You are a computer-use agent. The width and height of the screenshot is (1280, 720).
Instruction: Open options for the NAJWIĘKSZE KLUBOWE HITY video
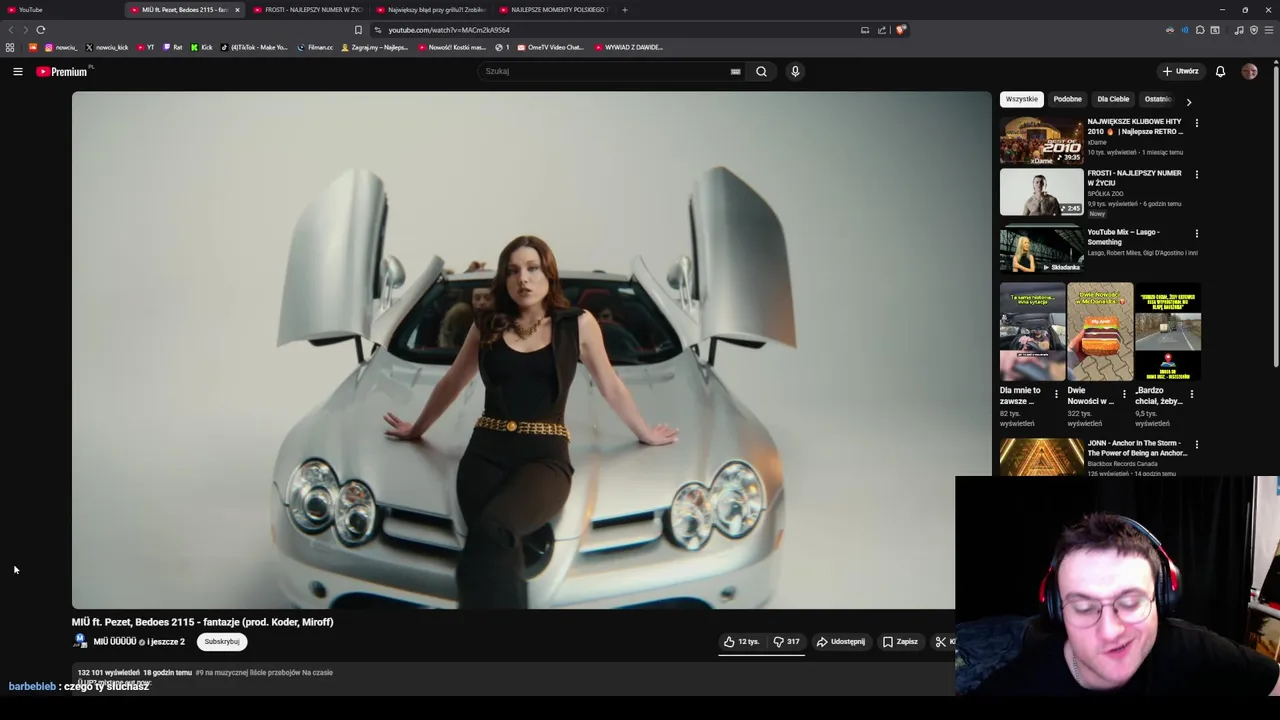[1196, 123]
